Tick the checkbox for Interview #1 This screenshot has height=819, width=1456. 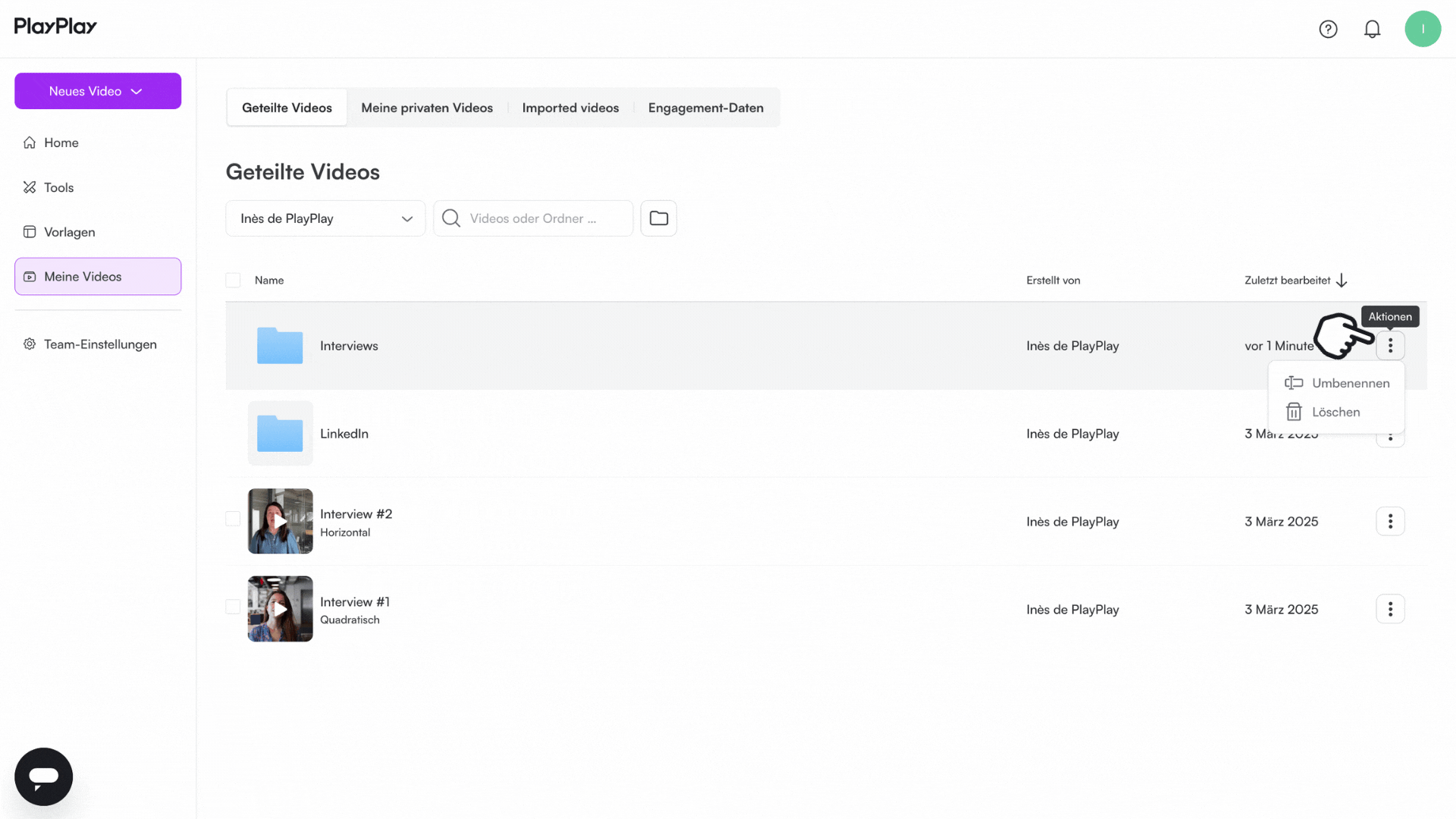(233, 607)
